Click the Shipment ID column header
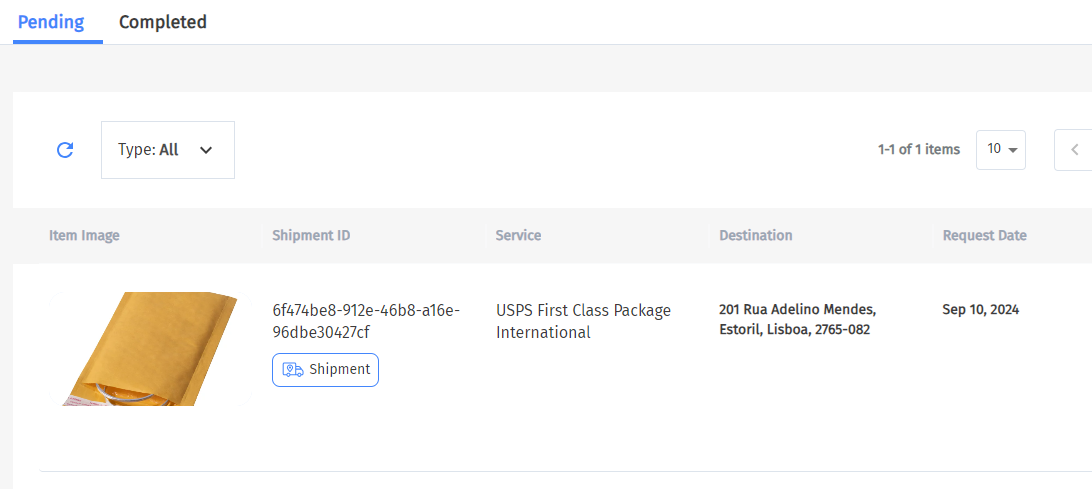 pyautogui.click(x=311, y=236)
